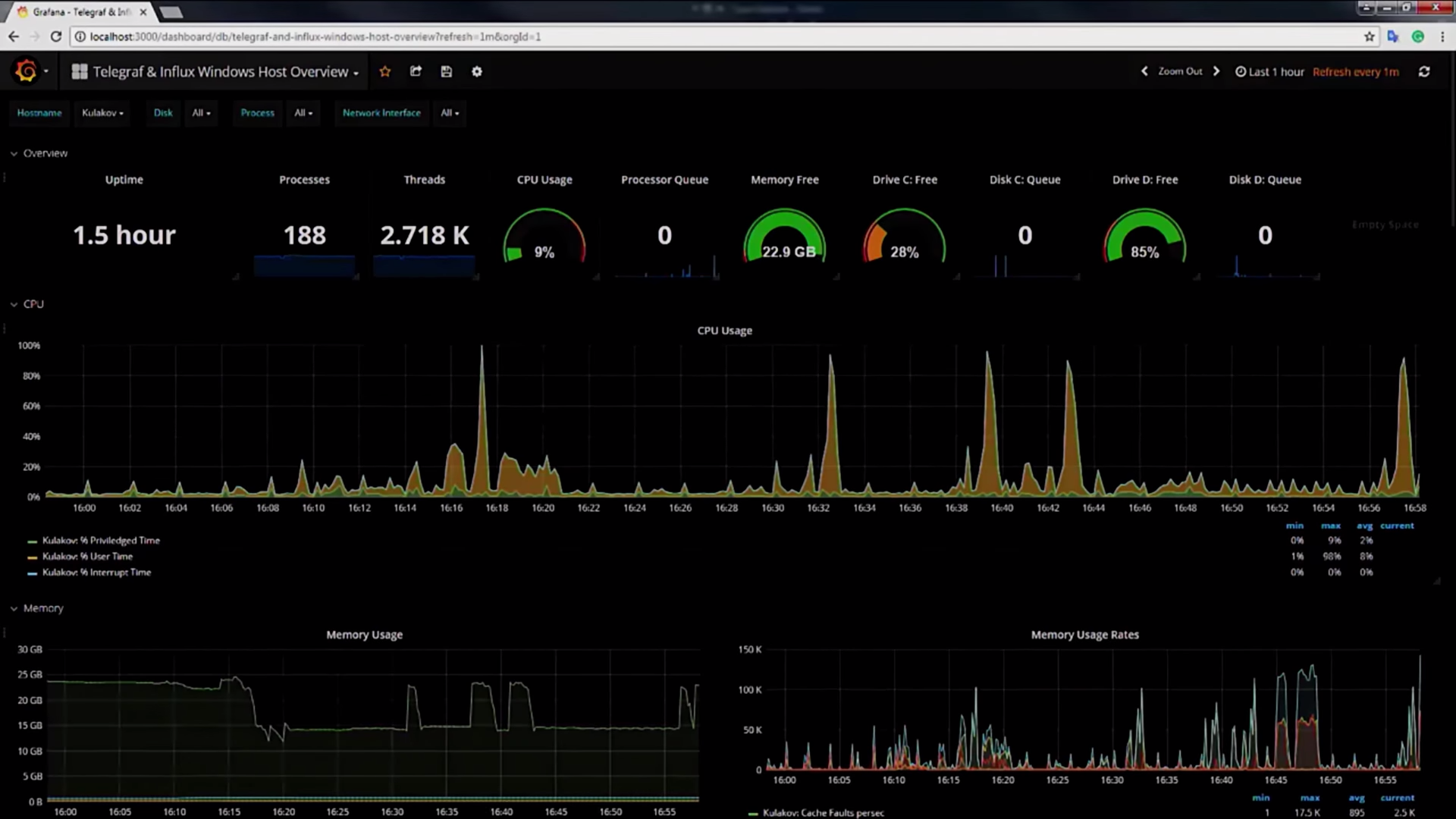The height and width of the screenshot is (819, 1456).
Task: Open the Last 1 hour time picker
Action: pyautogui.click(x=1270, y=72)
